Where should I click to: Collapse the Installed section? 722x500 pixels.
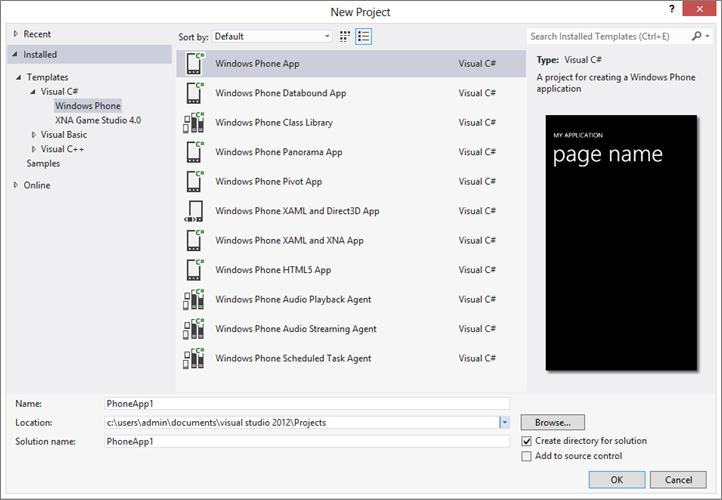pos(15,54)
